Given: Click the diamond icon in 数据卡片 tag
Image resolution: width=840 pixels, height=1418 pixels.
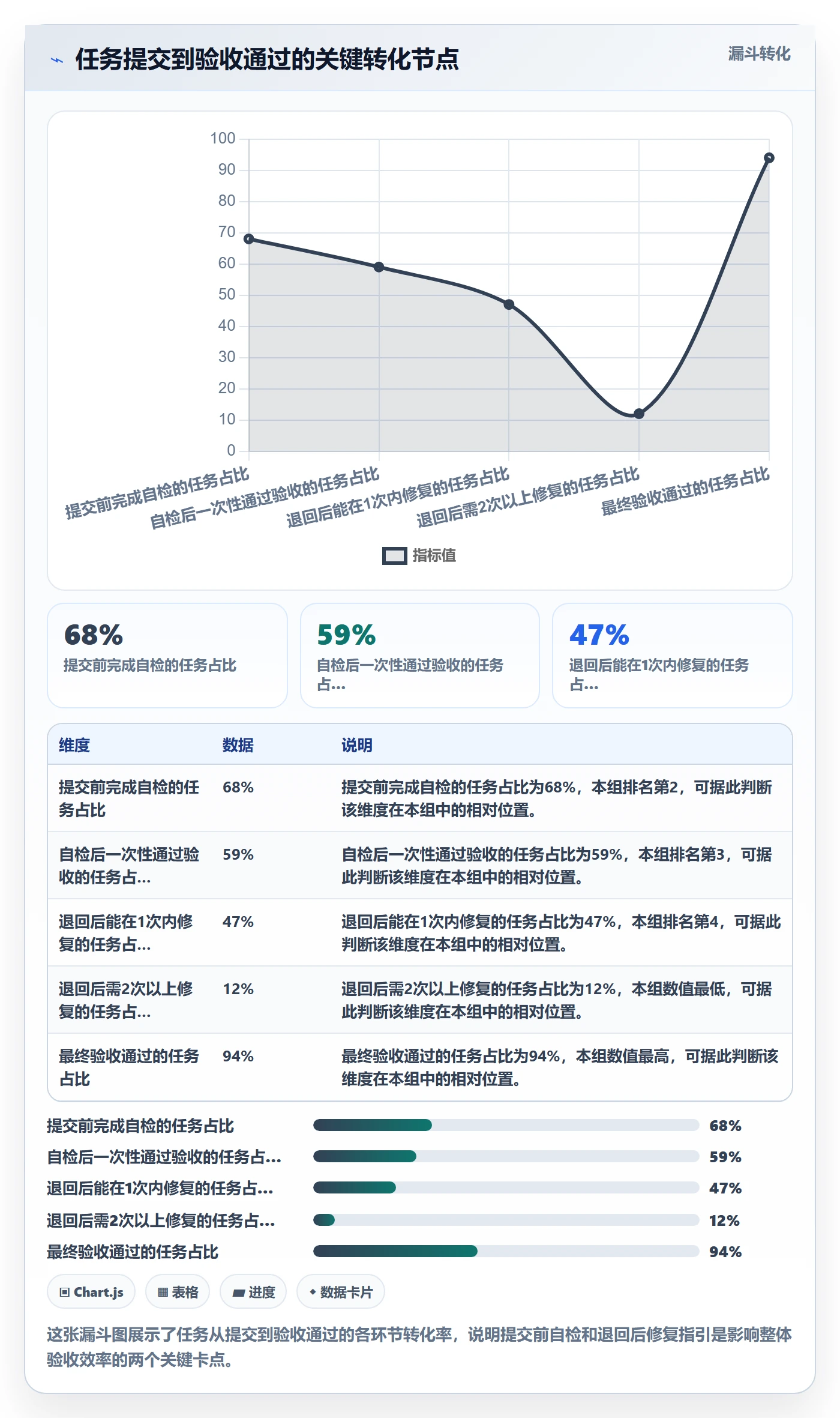Looking at the screenshot, I should pyautogui.click(x=313, y=1292).
